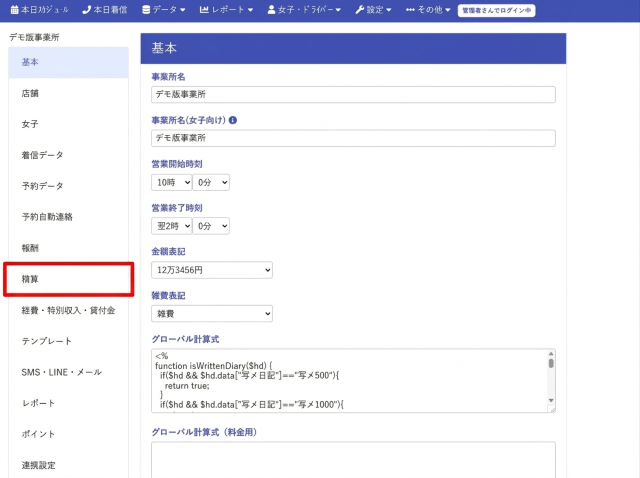
Task: Click the グローバル計算式 scrollbar up arrow
Action: pyautogui.click(x=551, y=353)
